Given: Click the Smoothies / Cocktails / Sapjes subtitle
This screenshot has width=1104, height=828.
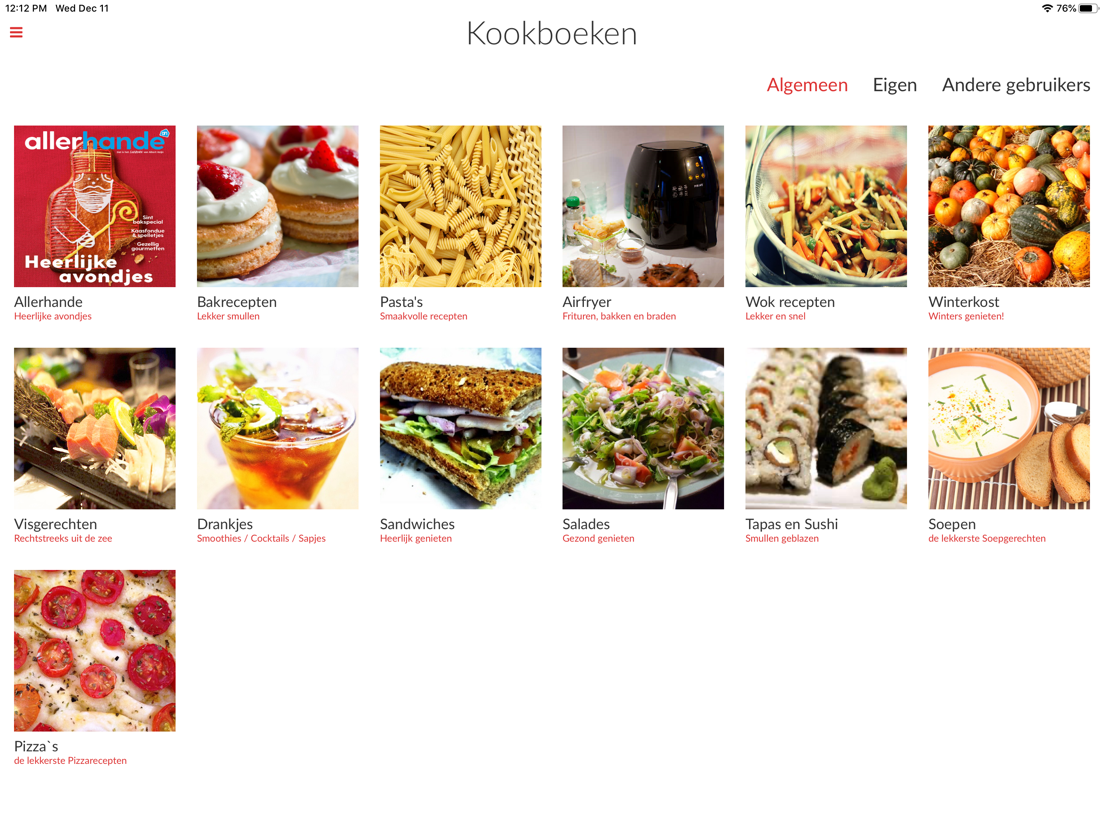Looking at the screenshot, I should click(261, 539).
